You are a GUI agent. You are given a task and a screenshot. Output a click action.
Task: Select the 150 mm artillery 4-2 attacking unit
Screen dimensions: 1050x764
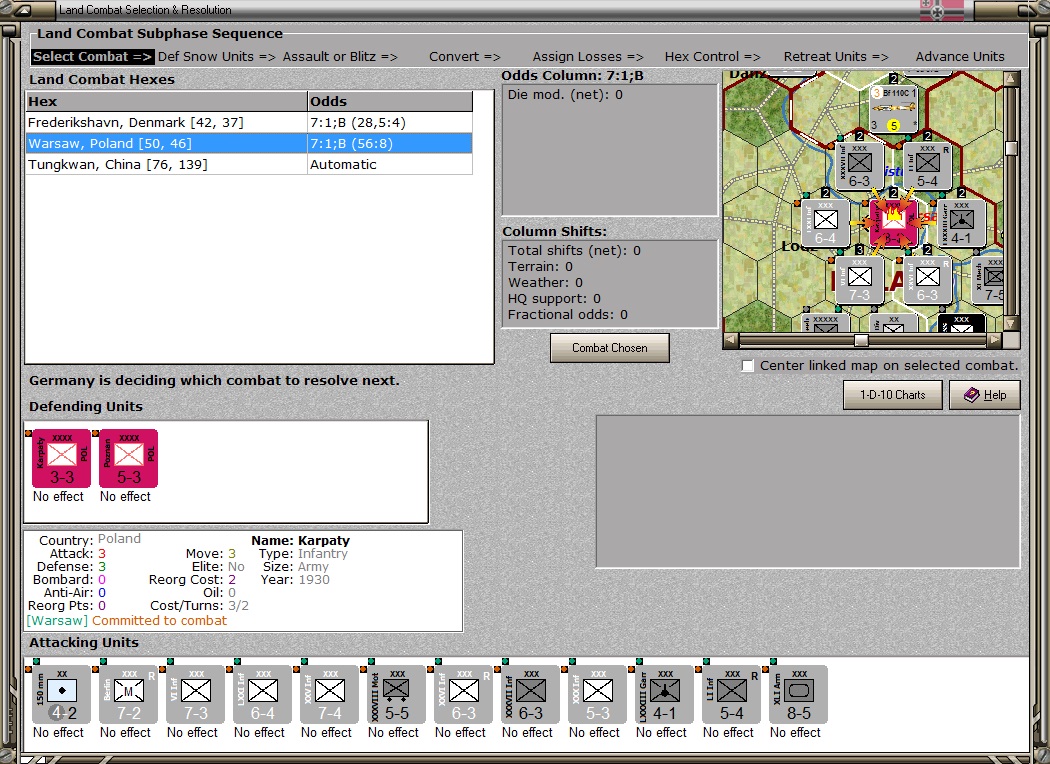tap(62, 694)
